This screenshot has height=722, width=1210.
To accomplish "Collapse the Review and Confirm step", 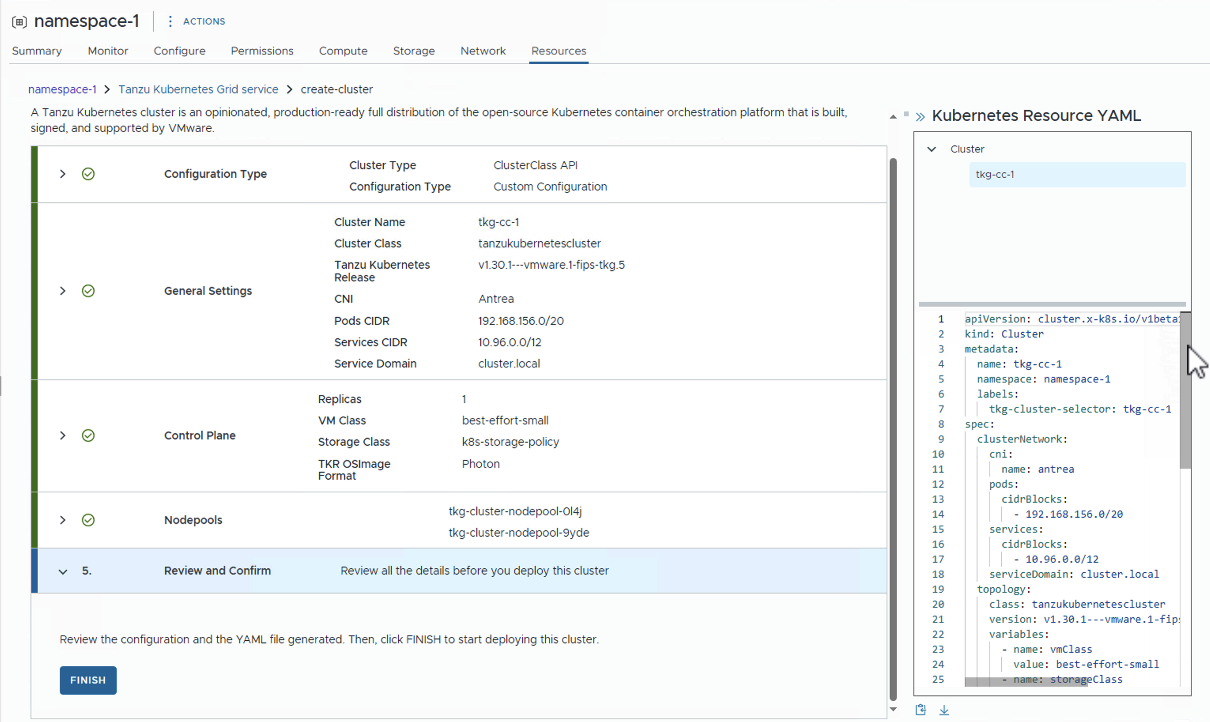I will tap(63, 572).
